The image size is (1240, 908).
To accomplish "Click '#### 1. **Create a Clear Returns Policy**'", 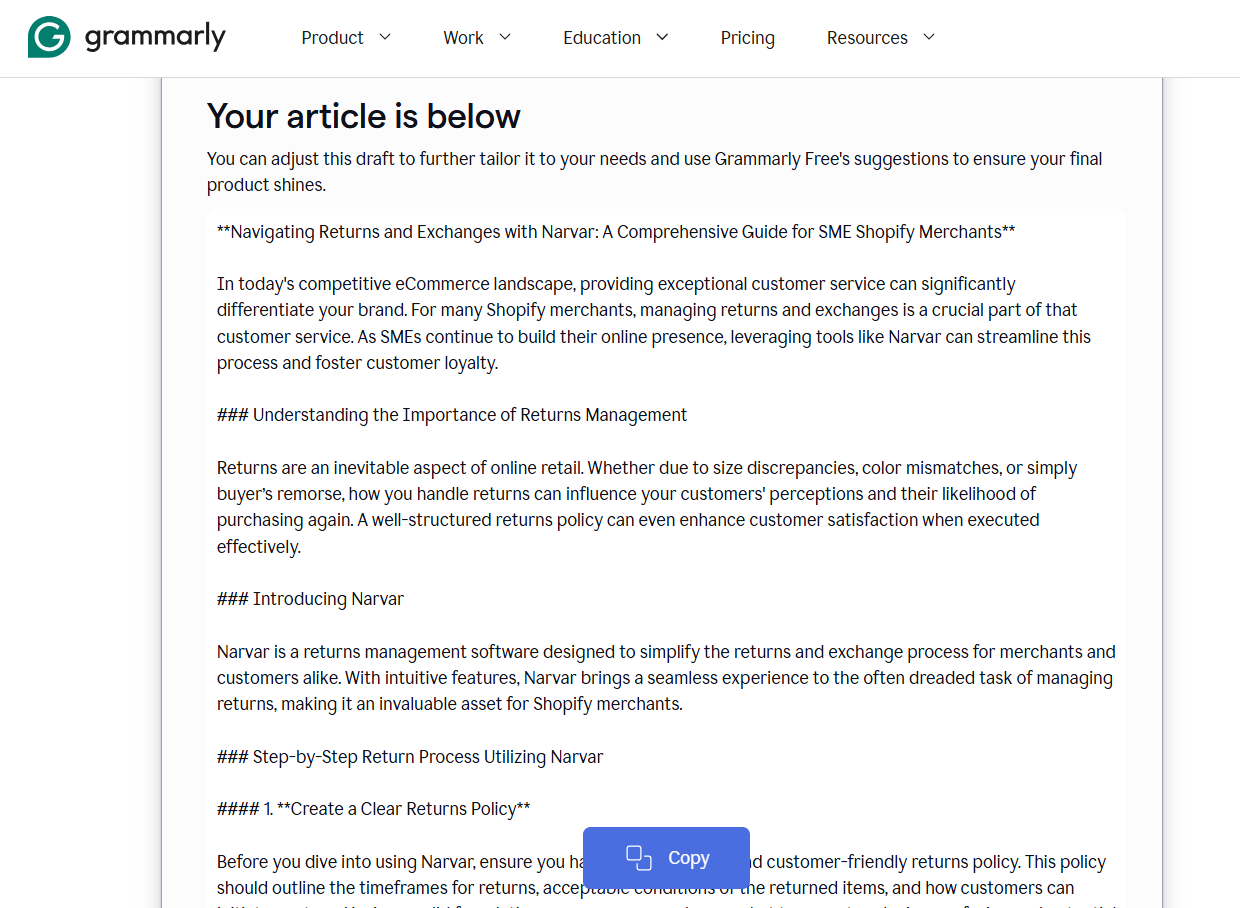I will pyautogui.click(x=374, y=809).
